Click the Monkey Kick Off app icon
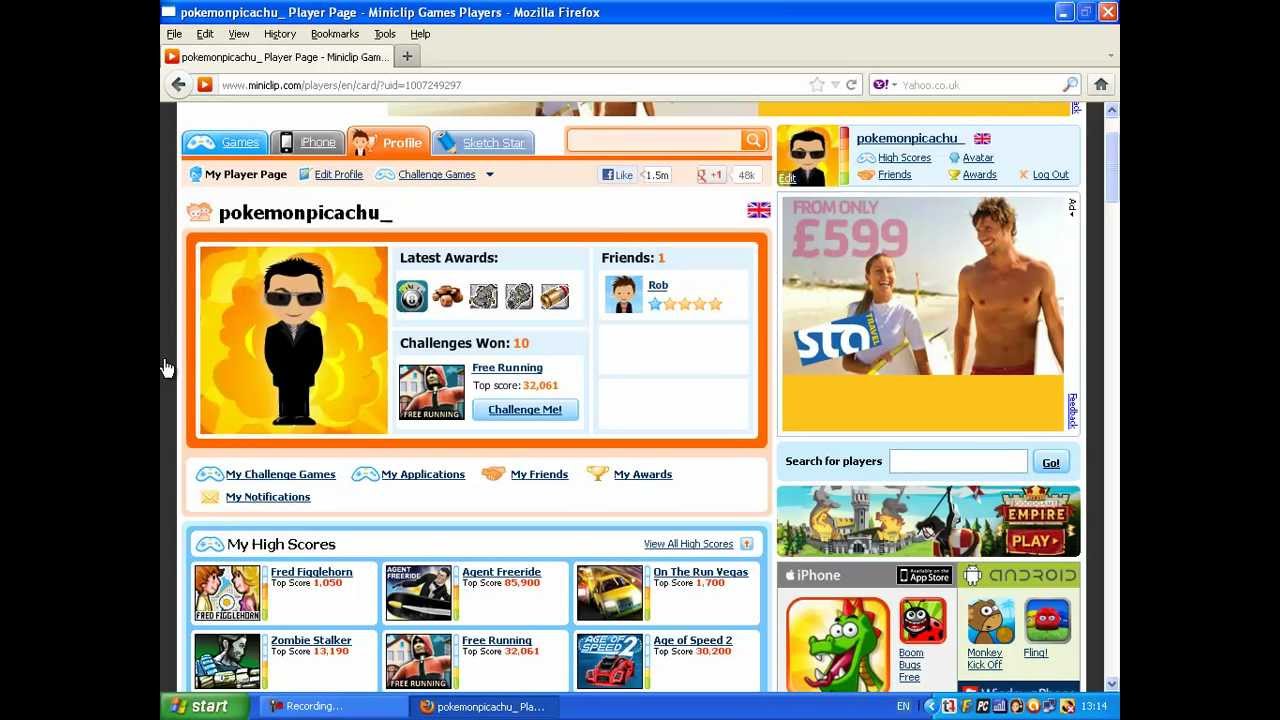The height and width of the screenshot is (720, 1280). pyautogui.click(x=991, y=621)
